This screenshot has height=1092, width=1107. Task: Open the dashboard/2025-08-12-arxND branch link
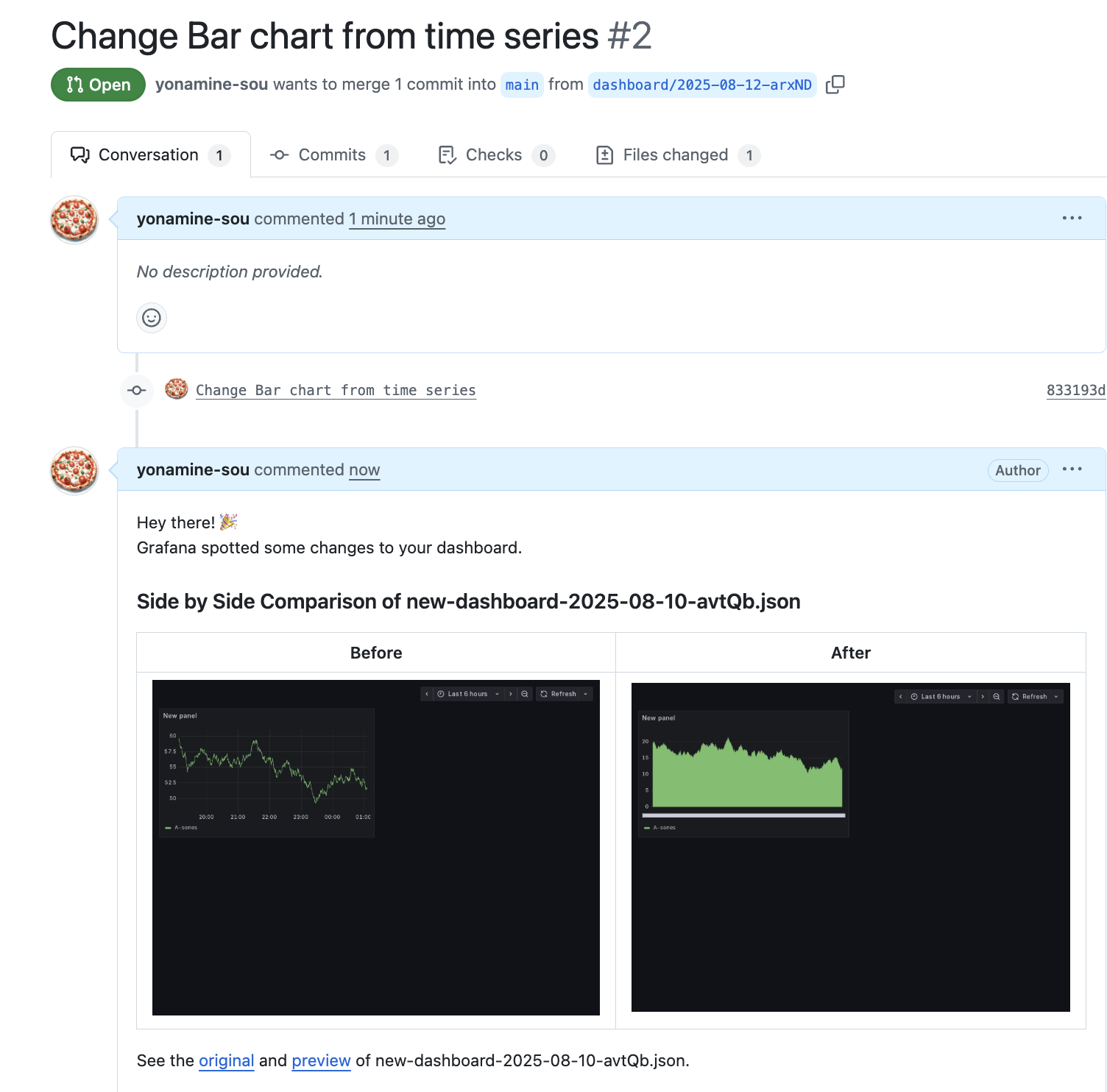point(702,85)
